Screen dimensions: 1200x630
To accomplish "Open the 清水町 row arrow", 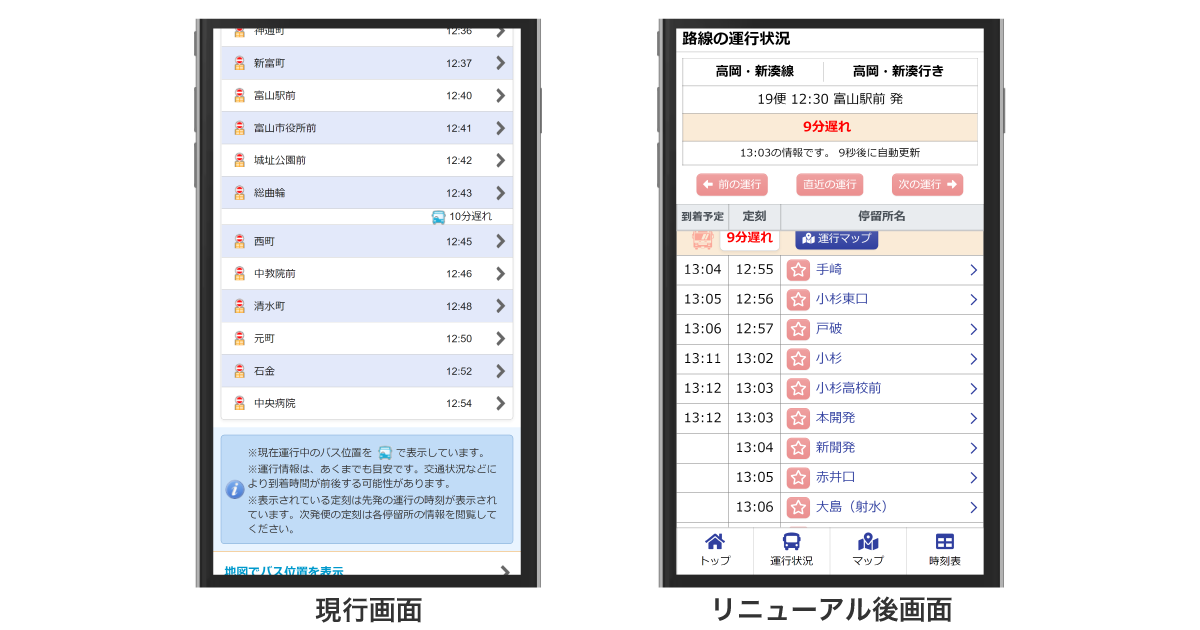I will [501, 306].
